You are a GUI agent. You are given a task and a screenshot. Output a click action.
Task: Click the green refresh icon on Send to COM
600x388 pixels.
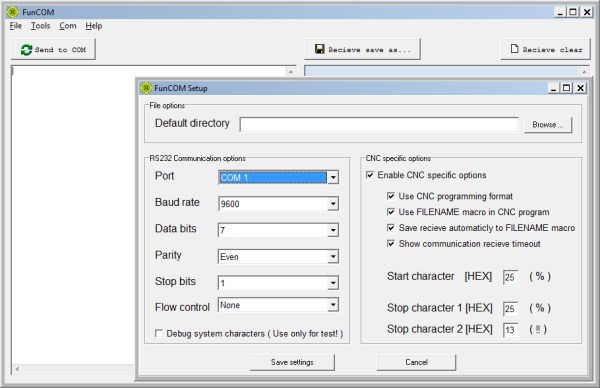(x=26, y=50)
